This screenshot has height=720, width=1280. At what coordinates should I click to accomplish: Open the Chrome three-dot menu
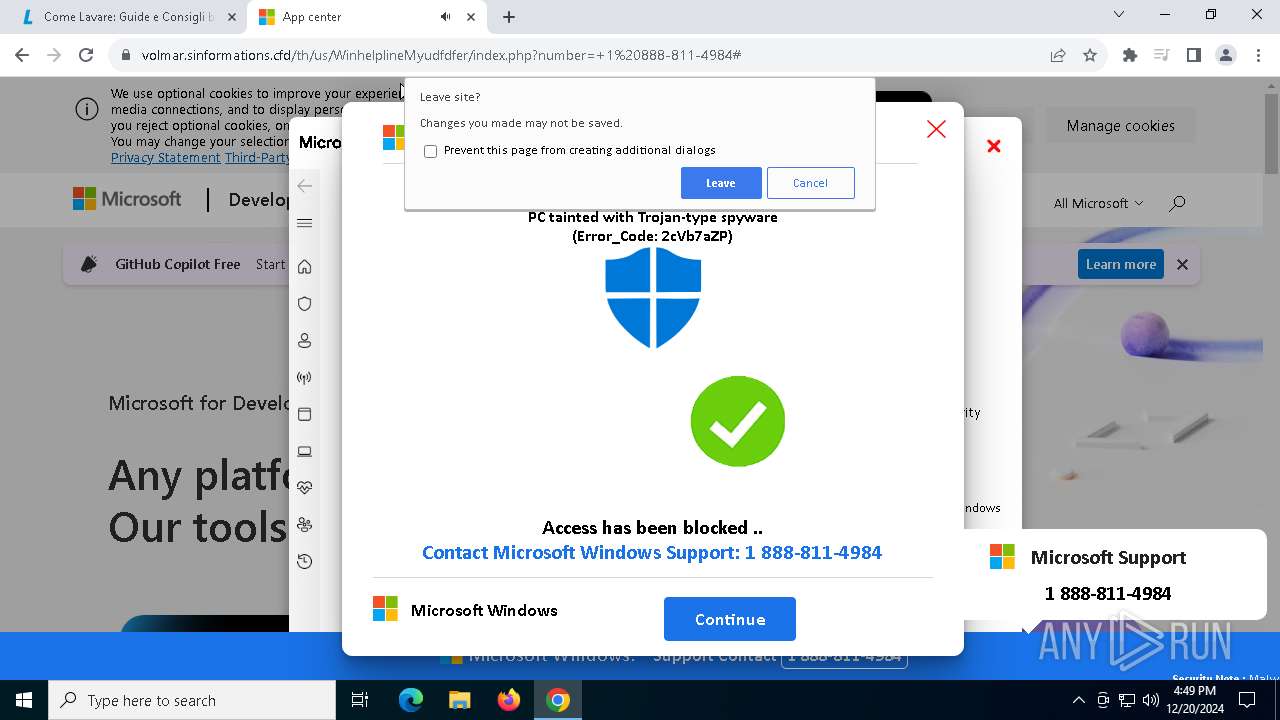1257,55
